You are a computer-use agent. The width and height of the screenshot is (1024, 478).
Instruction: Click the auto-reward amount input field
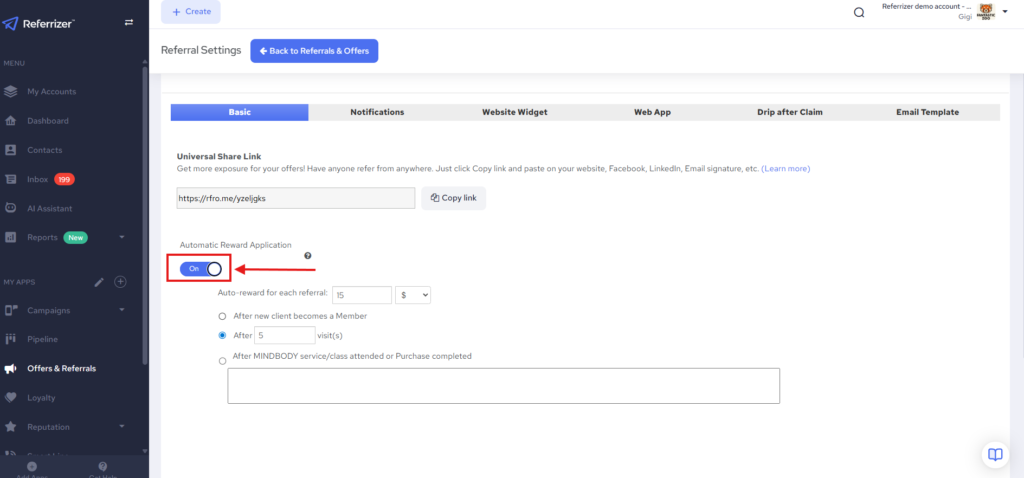[361, 295]
